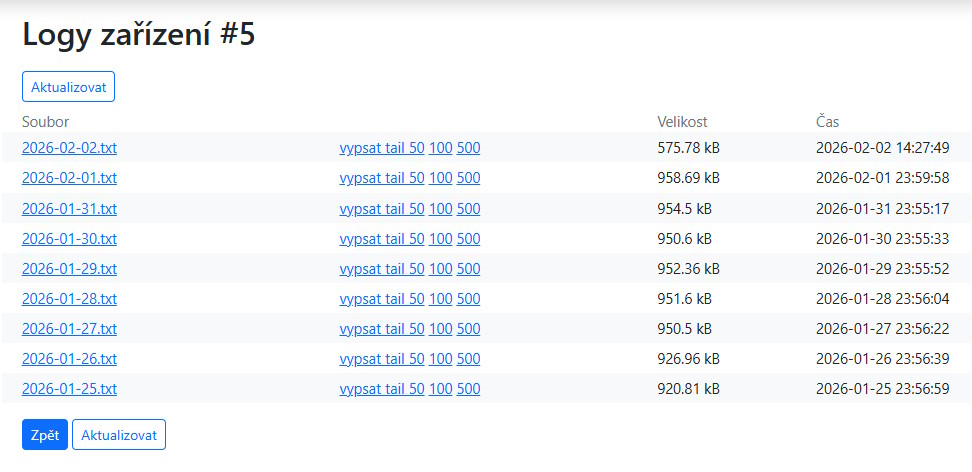Show tail 100 for 2026-02-01.txt
This screenshot has width=972, height=472.
pyautogui.click(x=440, y=178)
